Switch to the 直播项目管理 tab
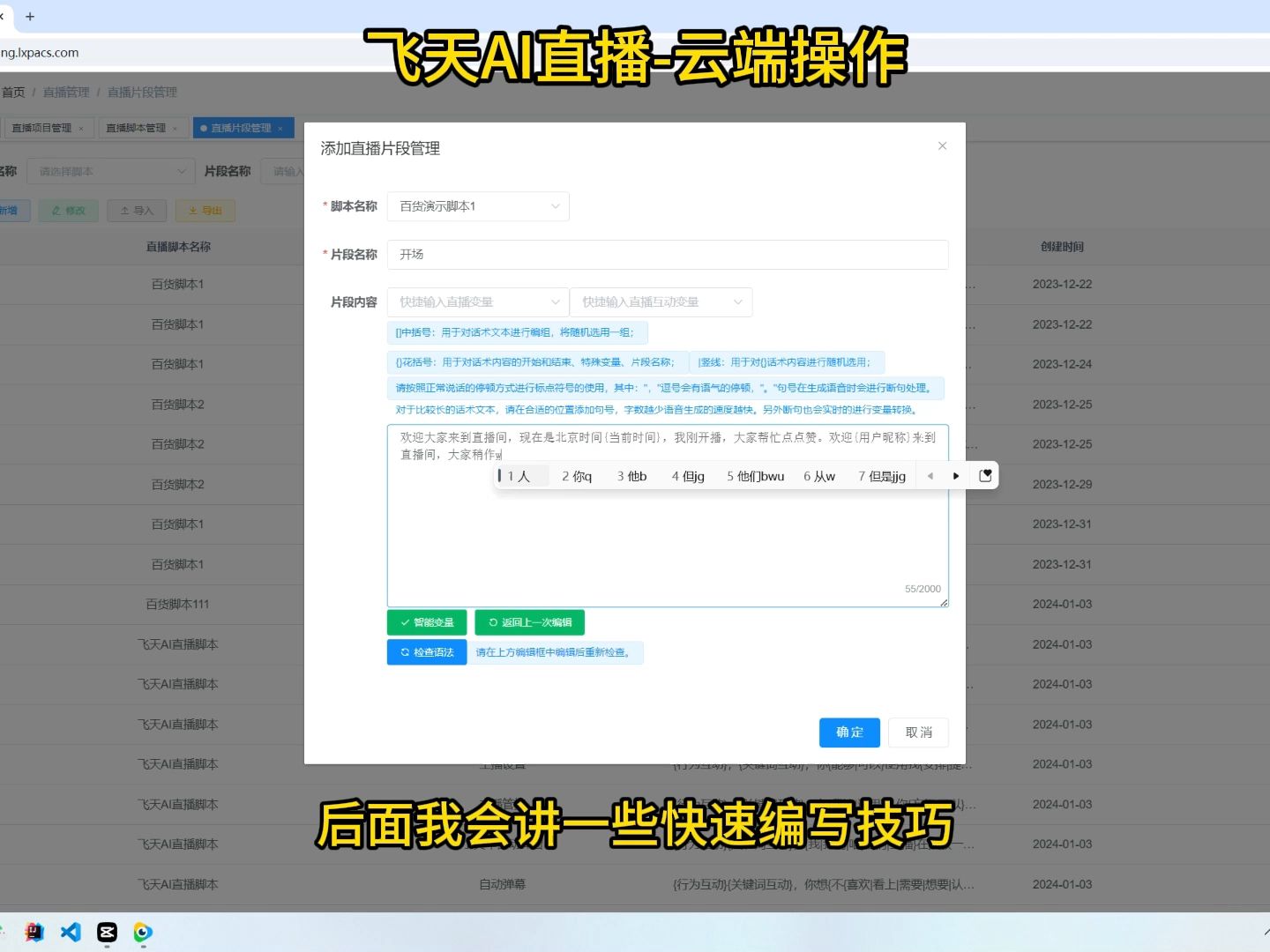 (41, 128)
